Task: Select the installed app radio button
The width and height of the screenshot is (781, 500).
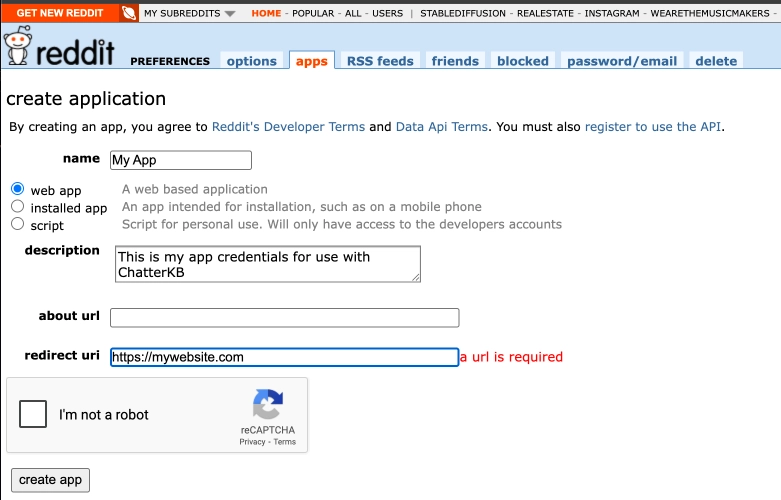Action: [x=17, y=206]
